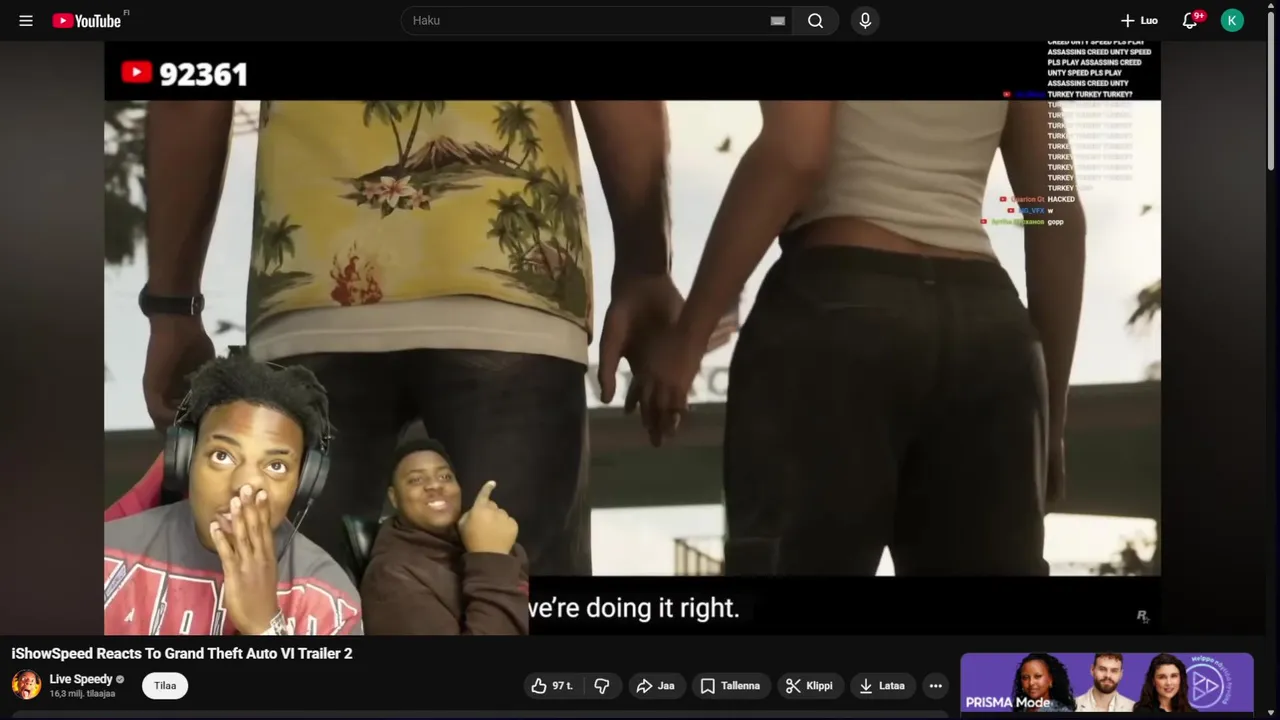Click the video player to pause

pos(632,338)
